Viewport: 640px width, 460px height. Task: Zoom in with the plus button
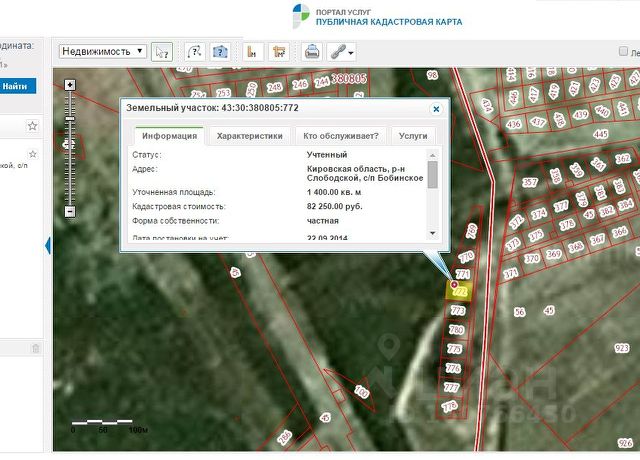70,85
